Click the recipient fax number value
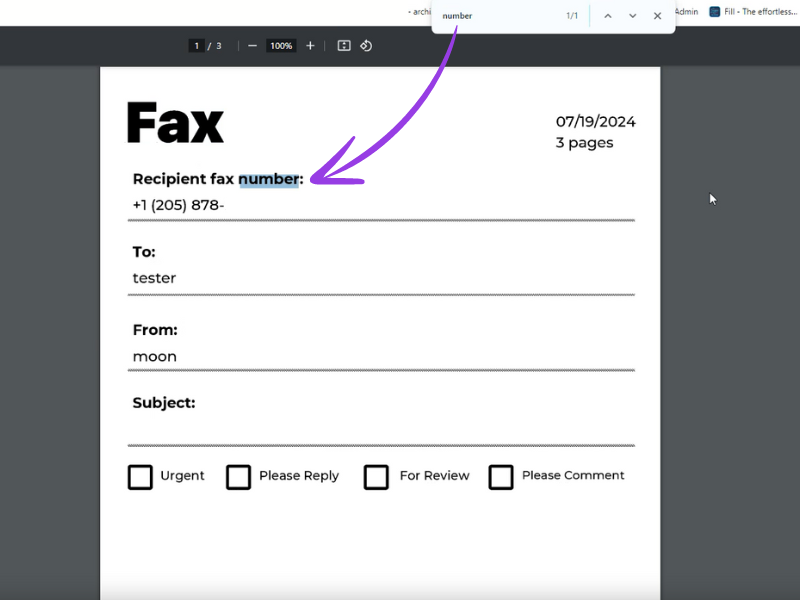 [x=178, y=206]
